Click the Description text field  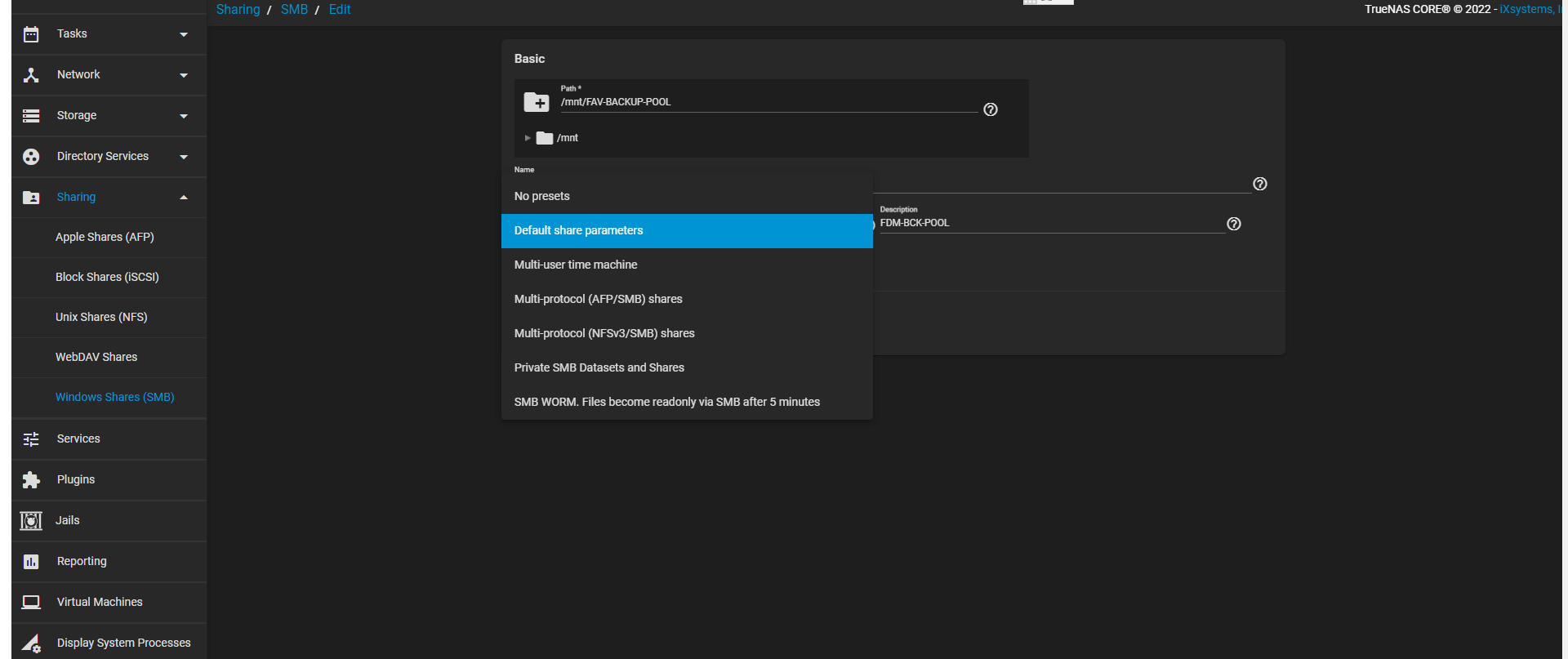(1049, 223)
